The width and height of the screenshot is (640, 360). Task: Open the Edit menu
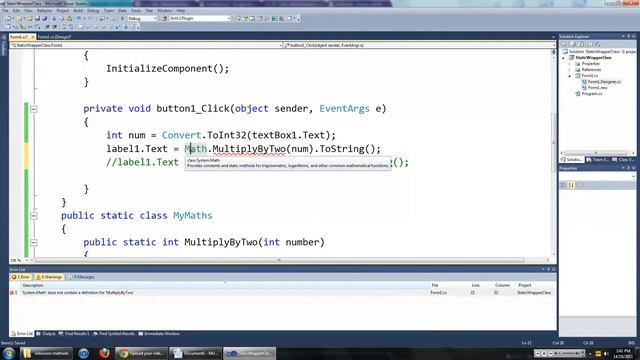tap(16, 11)
